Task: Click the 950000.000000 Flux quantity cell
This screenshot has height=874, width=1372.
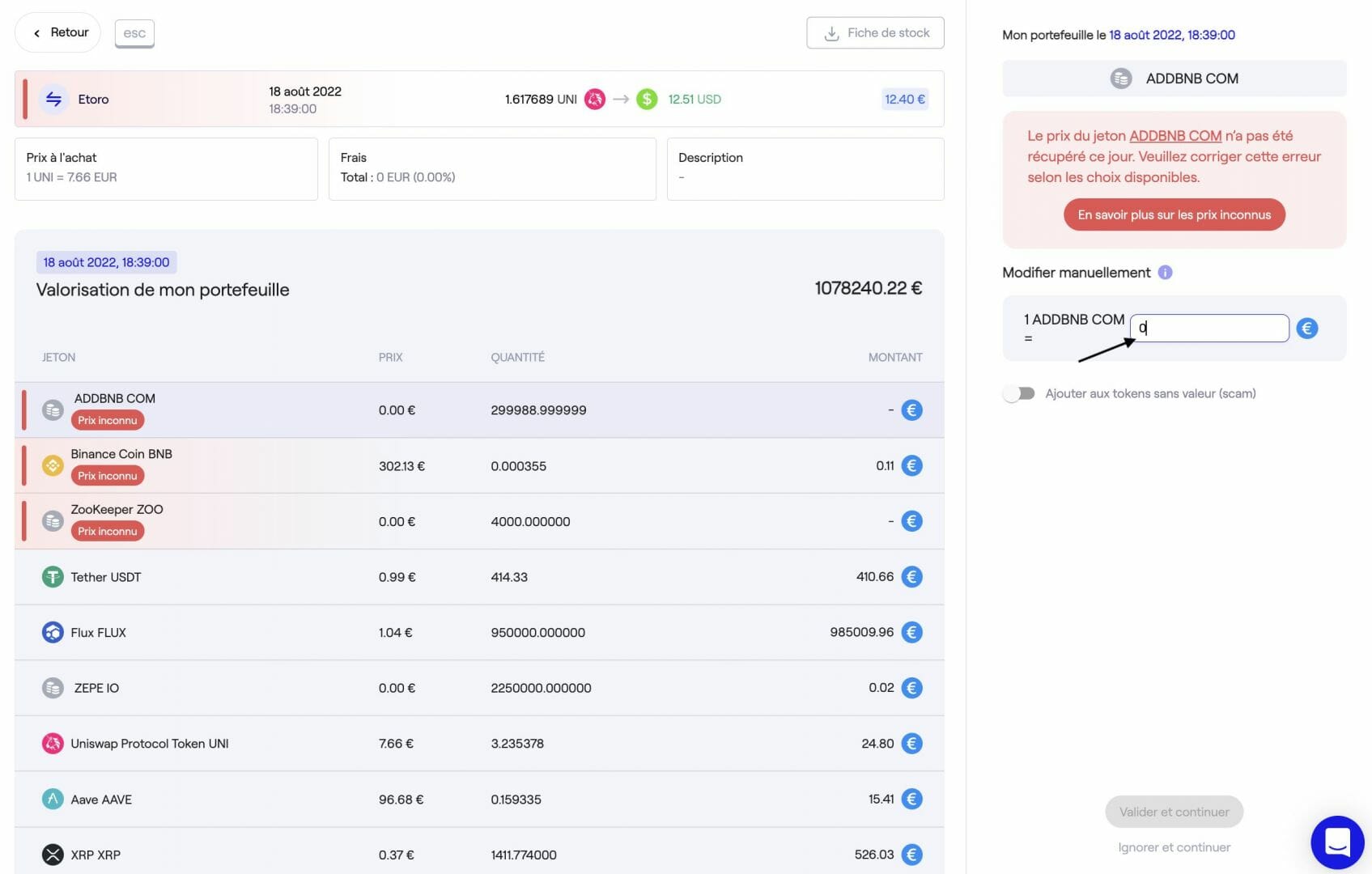Action: coord(538,633)
